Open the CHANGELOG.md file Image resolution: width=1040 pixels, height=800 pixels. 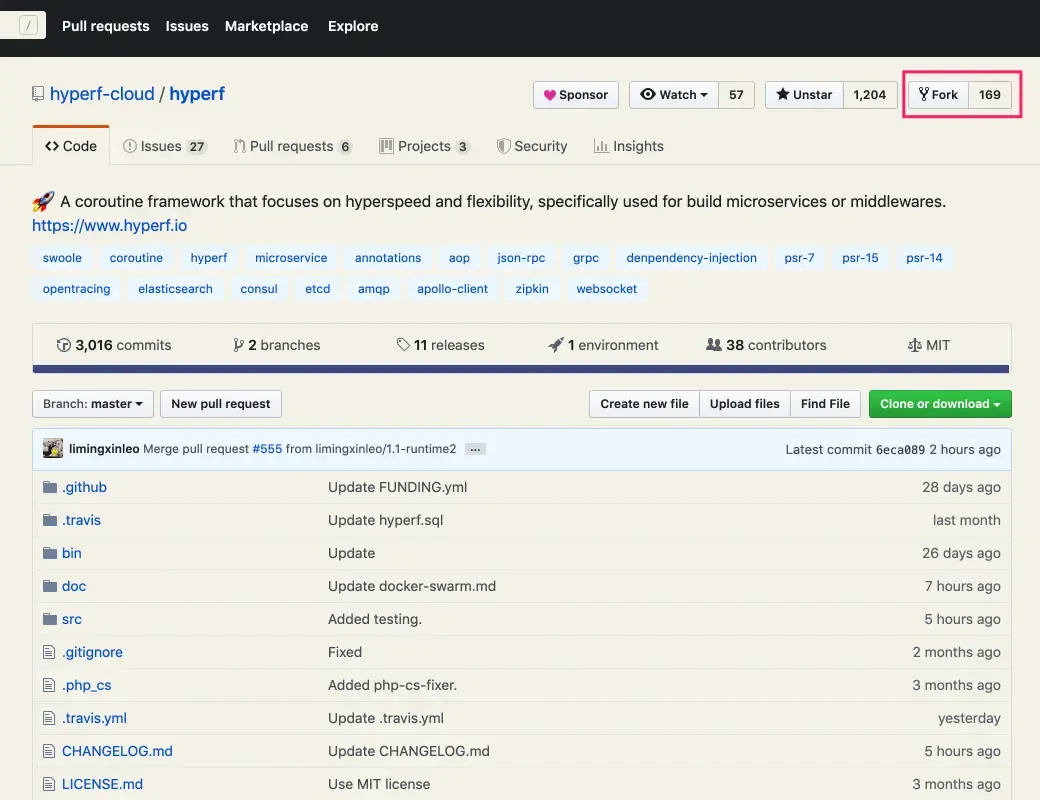click(x=117, y=751)
